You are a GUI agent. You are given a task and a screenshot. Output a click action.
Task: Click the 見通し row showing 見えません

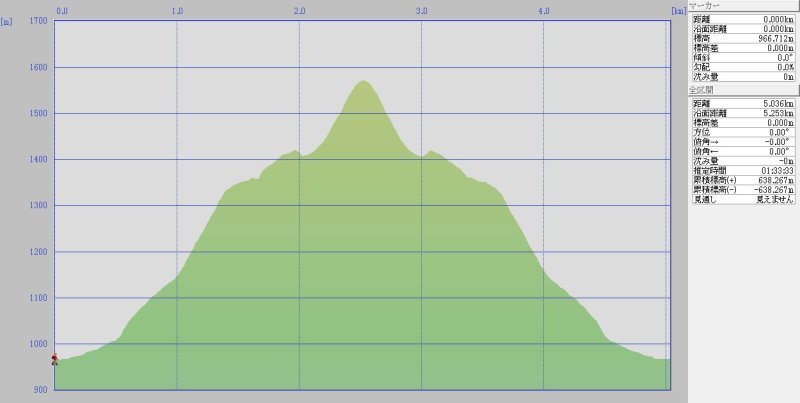pyautogui.click(x=744, y=200)
